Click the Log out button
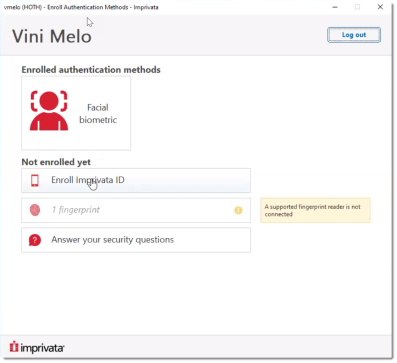The height and width of the screenshot is (363, 397). [354, 35]
